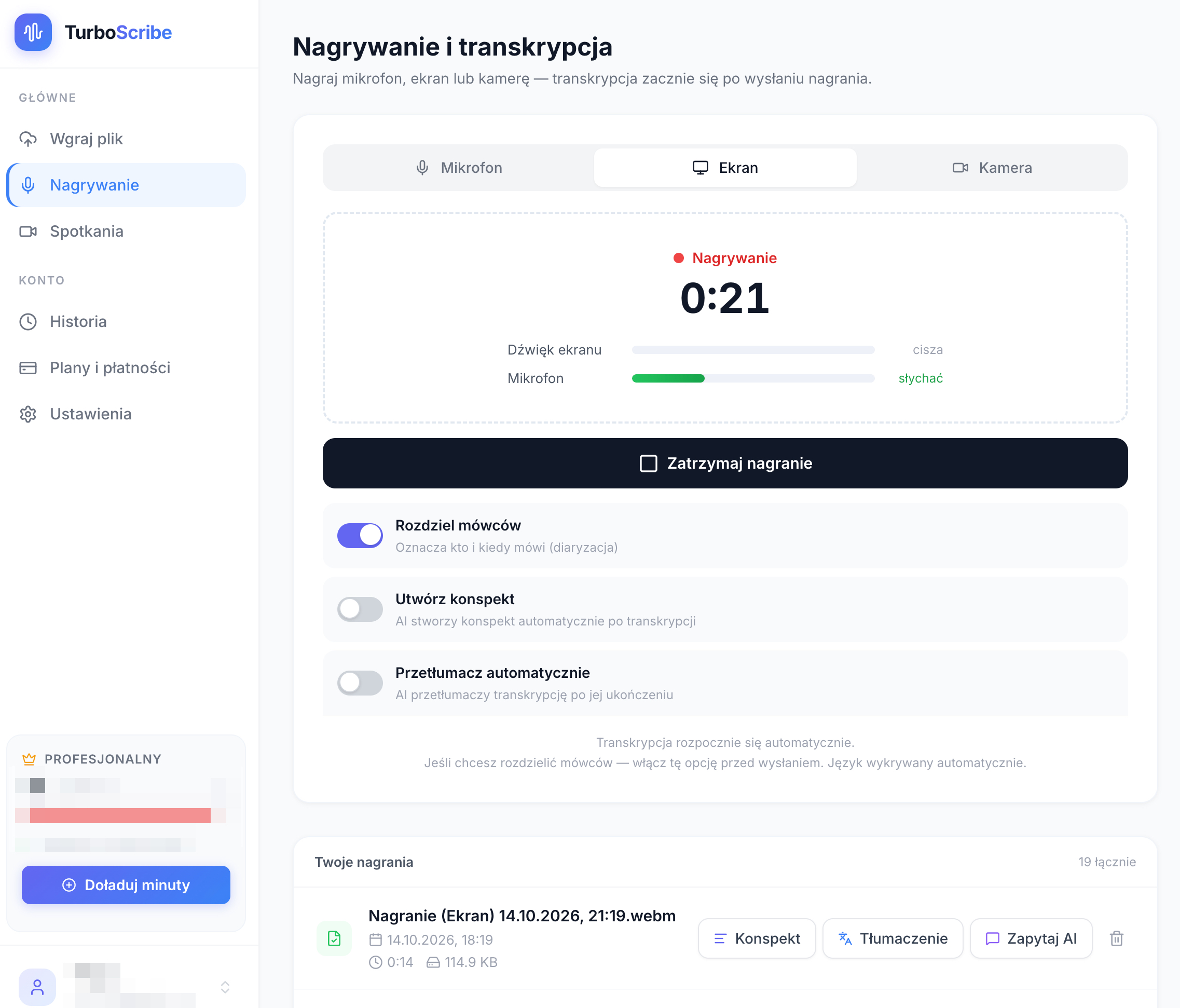Click the storage icon beside 114.9 KB

click(x=433, y=962)
